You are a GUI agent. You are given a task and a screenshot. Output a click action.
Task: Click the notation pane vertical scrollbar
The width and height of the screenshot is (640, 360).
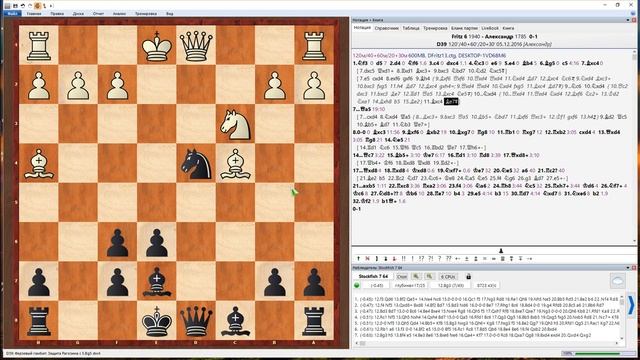[x=635, y=147]
